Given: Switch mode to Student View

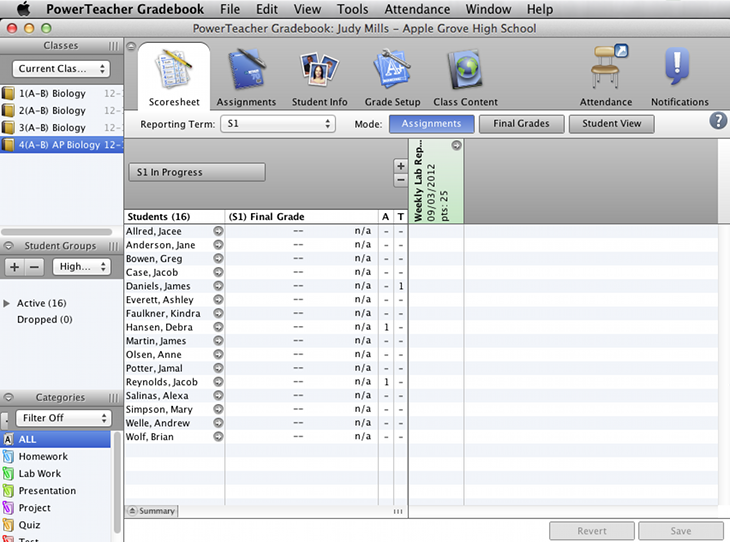Looking at the screenshot, I should click(x=611, y=124).
